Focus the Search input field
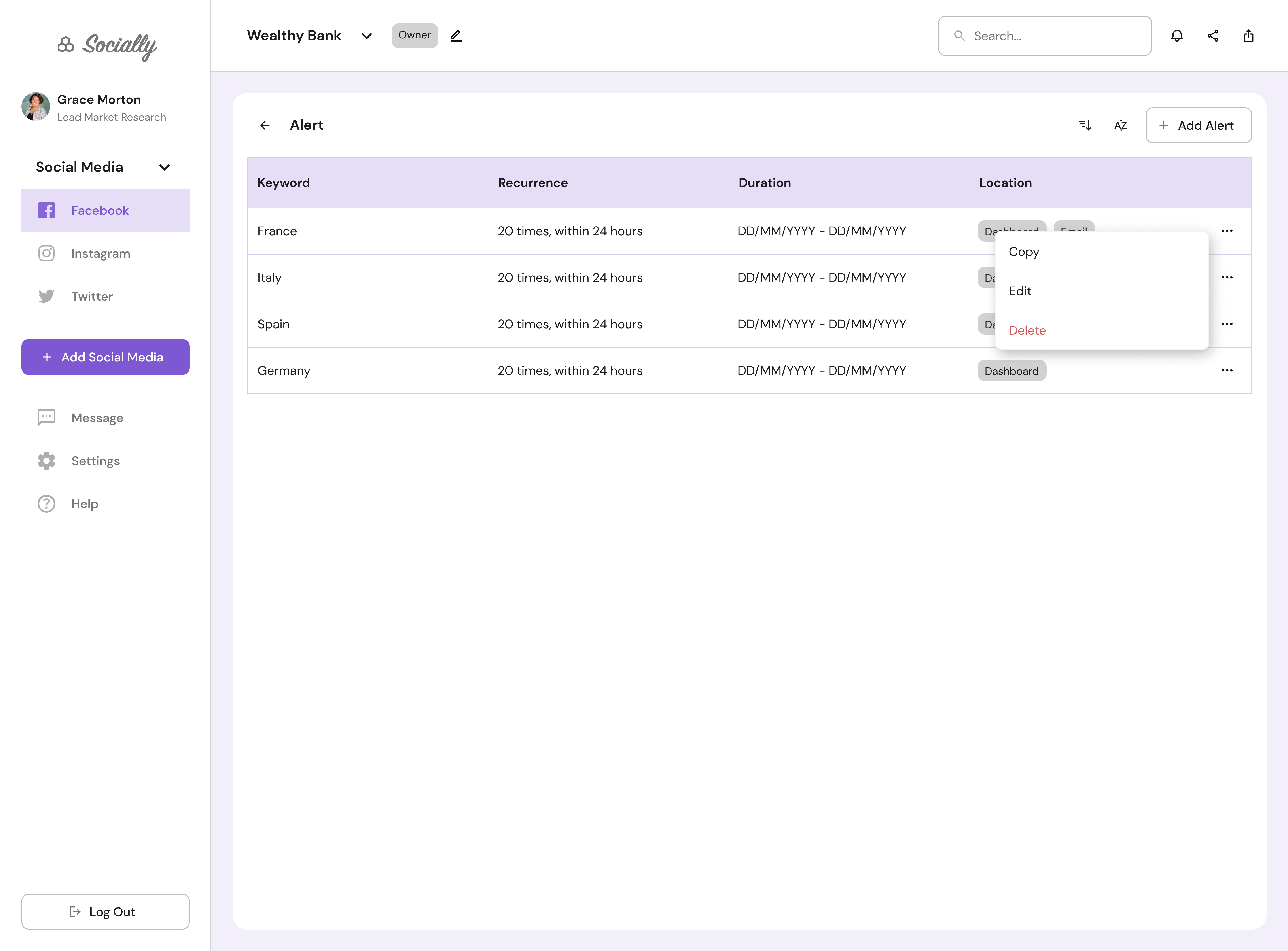The image size is (1288, 951). tap(1053, 36)
